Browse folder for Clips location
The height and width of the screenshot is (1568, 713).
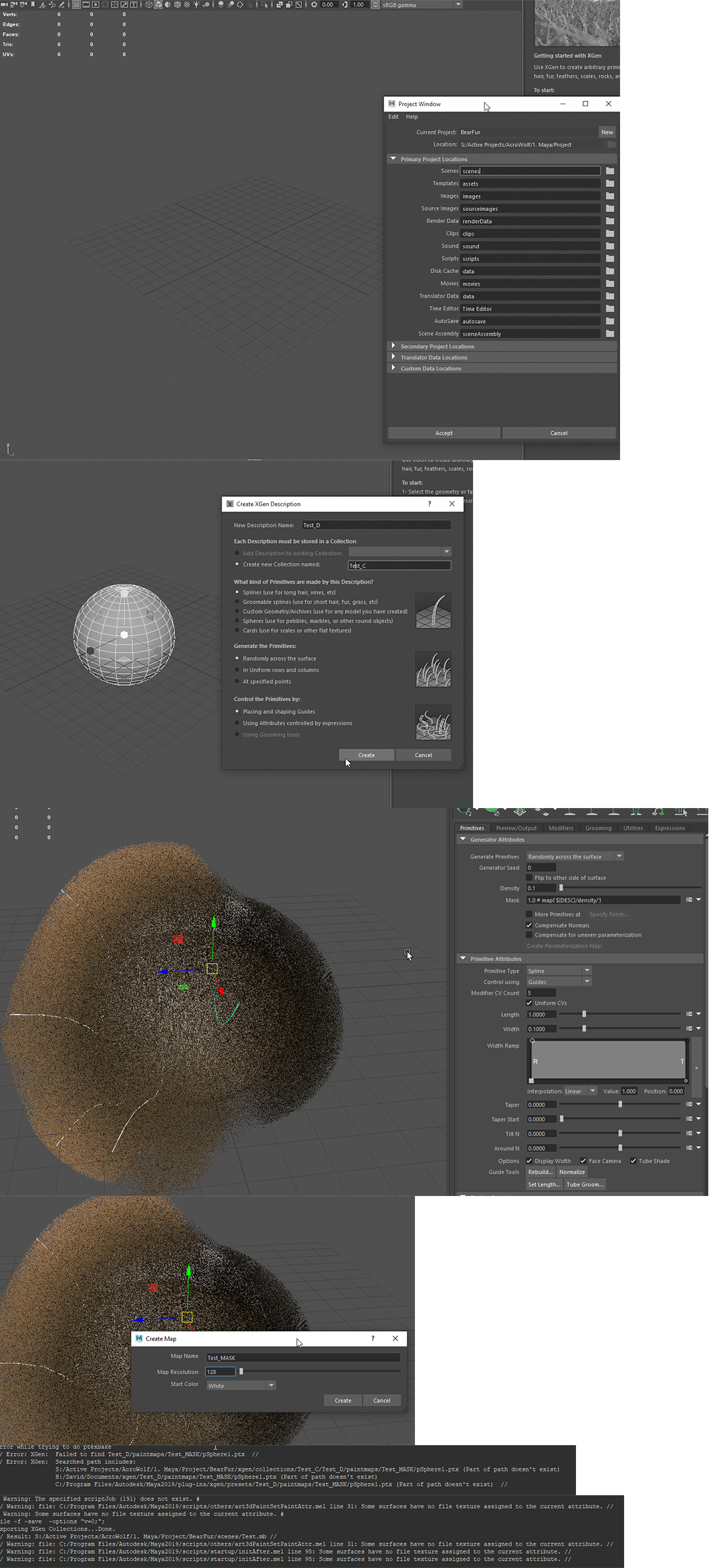click(610, 234)
